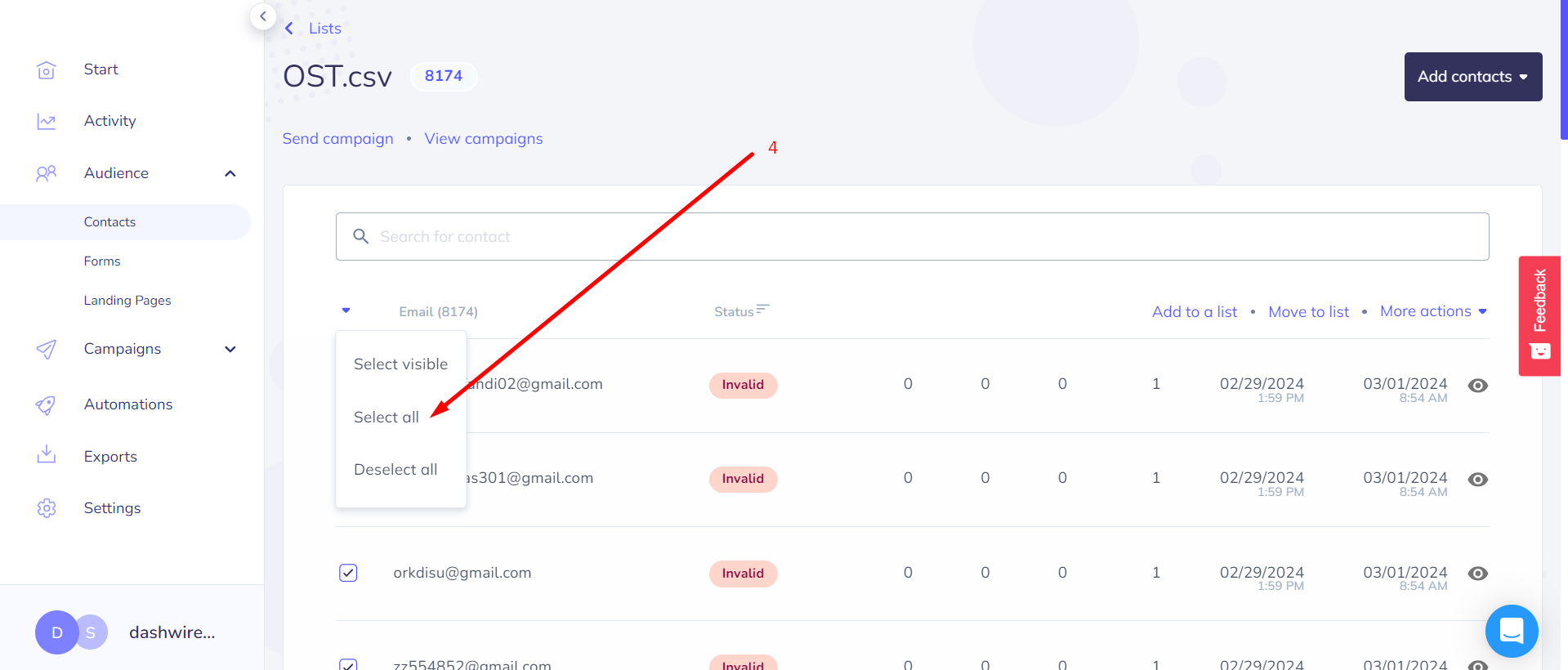Open the Start home icon
The height and width of the screenshot is (670, 1568).
click(47, 70)
